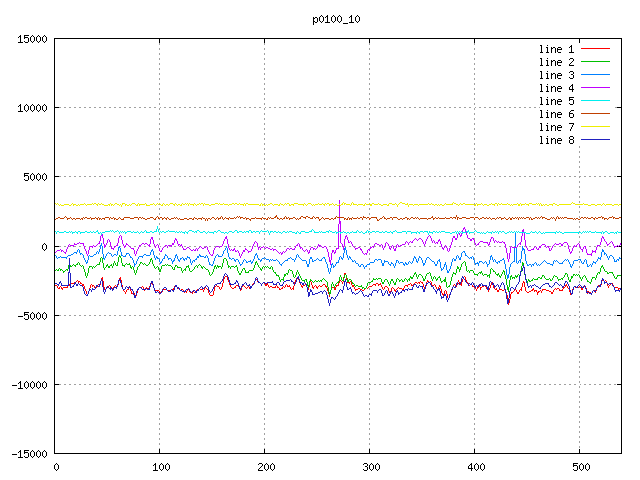Click the tall magenta spike's peak near x=270
The height and width of the screenshot is (480, 640).
(x=339, y=201)
